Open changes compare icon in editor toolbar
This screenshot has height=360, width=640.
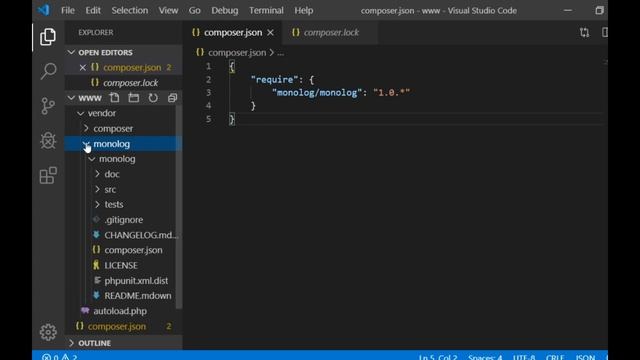584,33
